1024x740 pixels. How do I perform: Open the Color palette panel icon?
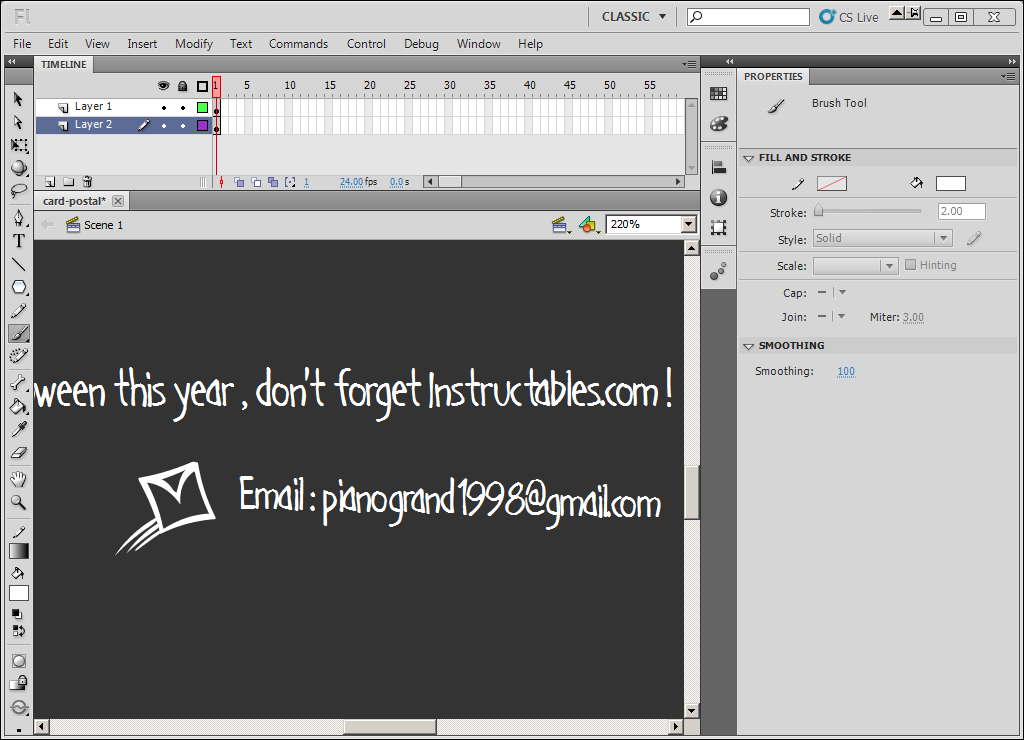click(718, 124)
